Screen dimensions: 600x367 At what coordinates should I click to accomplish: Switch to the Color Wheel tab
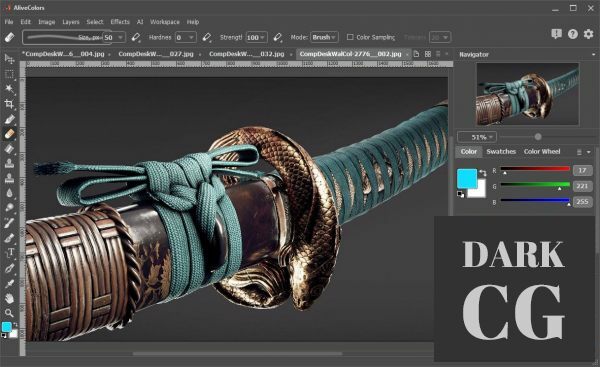point(542,152)
